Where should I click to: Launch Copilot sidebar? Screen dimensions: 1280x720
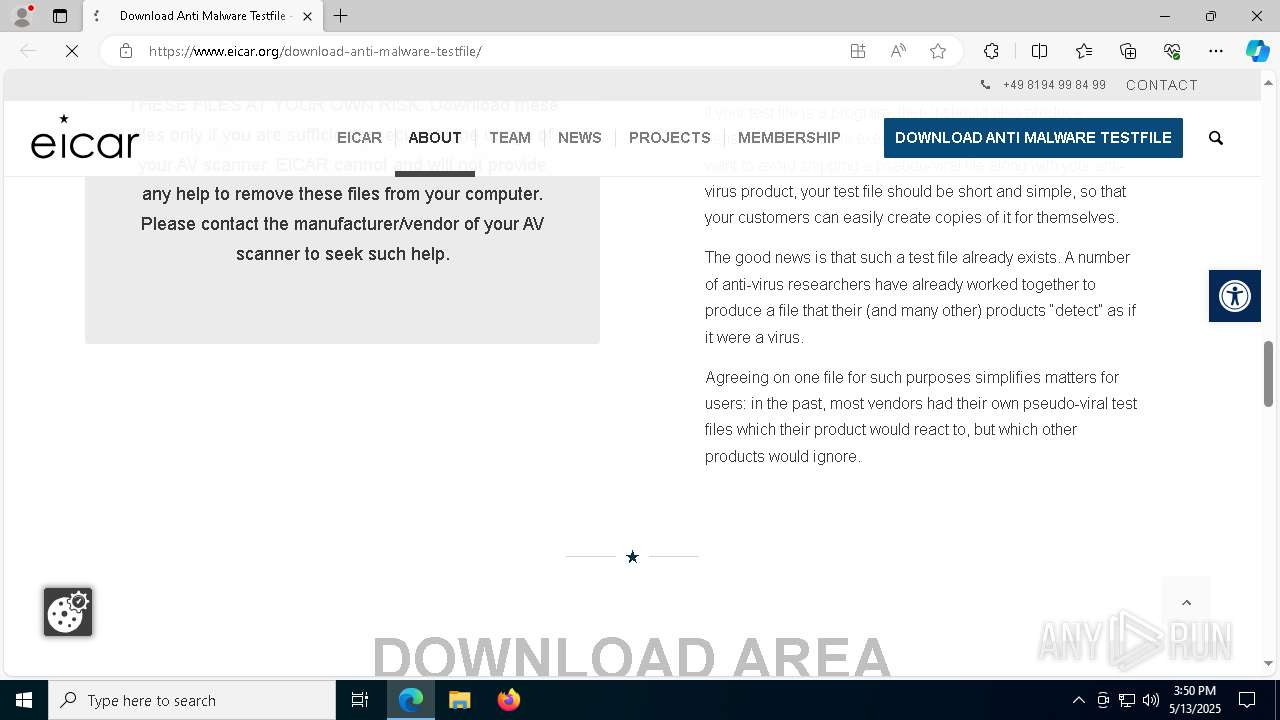pyautogui.click(x=1257, y=51)
